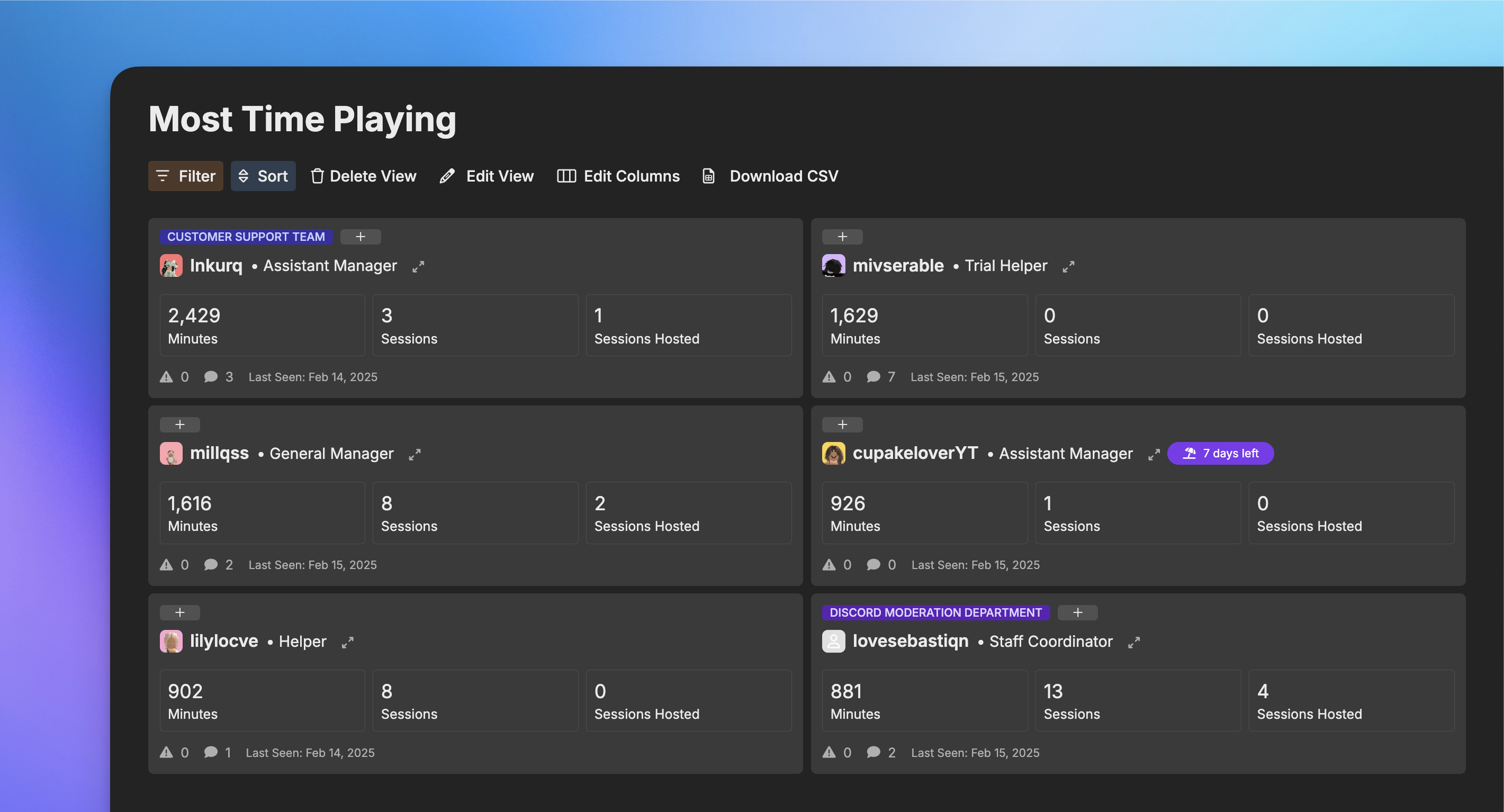
Task: Open Edit Columns option
Action: pyautogui.click(x=618, y=176)
